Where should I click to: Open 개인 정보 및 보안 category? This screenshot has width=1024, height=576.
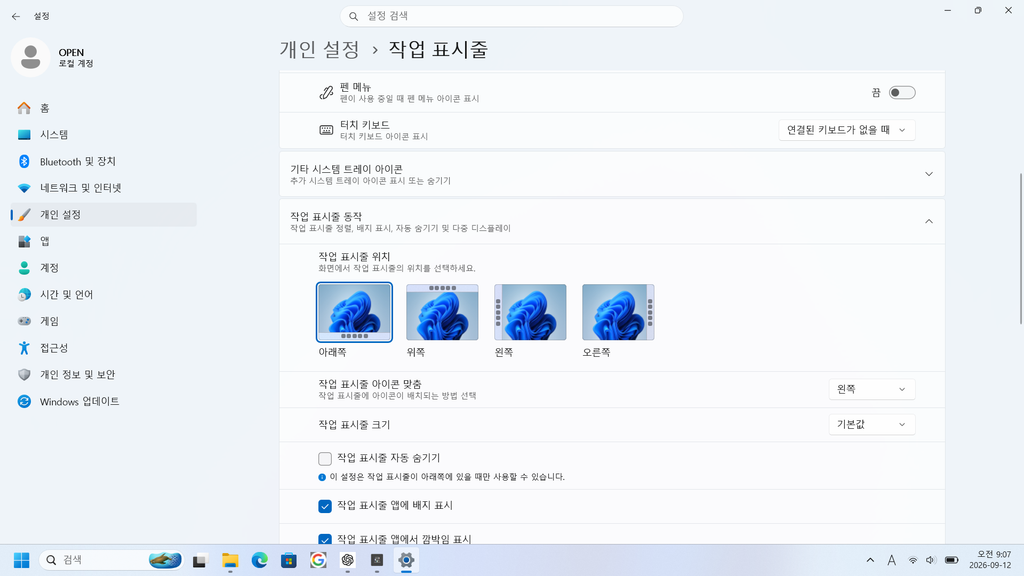(x=103, y=375)
